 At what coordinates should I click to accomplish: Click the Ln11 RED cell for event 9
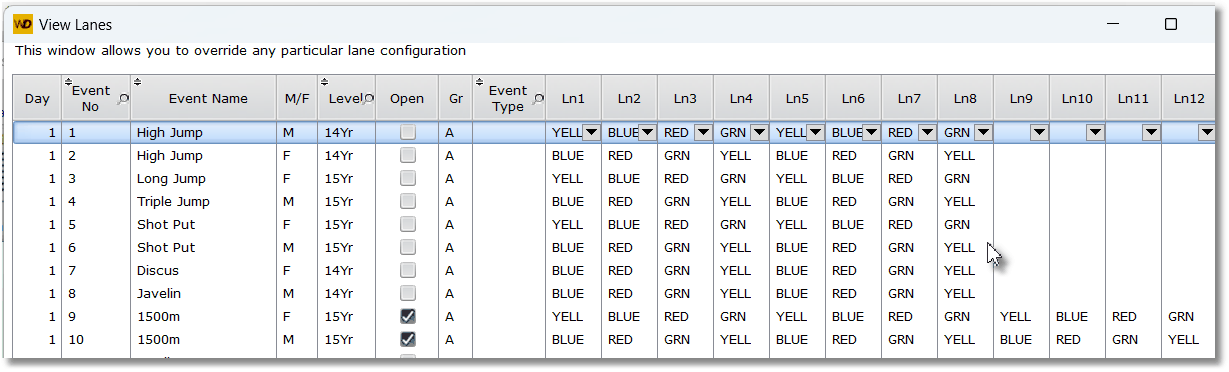click(1133, 316)
